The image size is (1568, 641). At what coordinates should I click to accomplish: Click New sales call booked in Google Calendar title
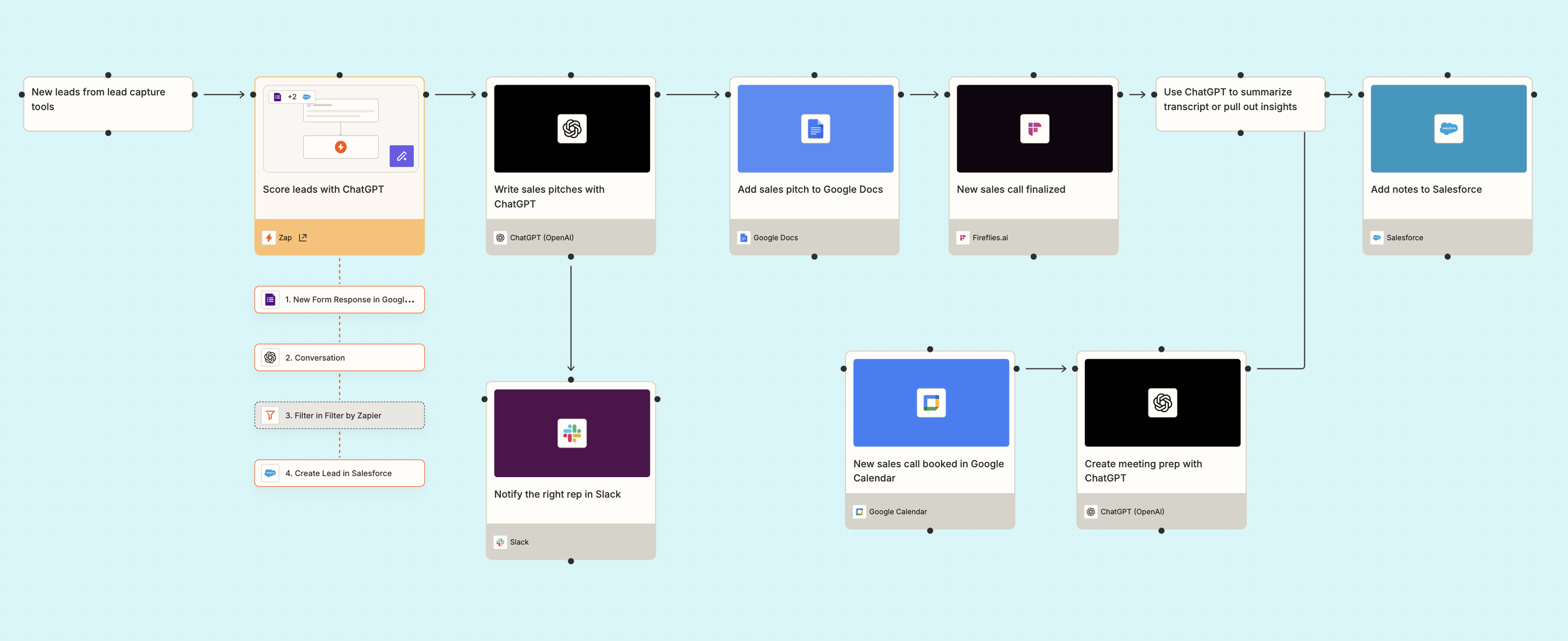click(928, 471)
